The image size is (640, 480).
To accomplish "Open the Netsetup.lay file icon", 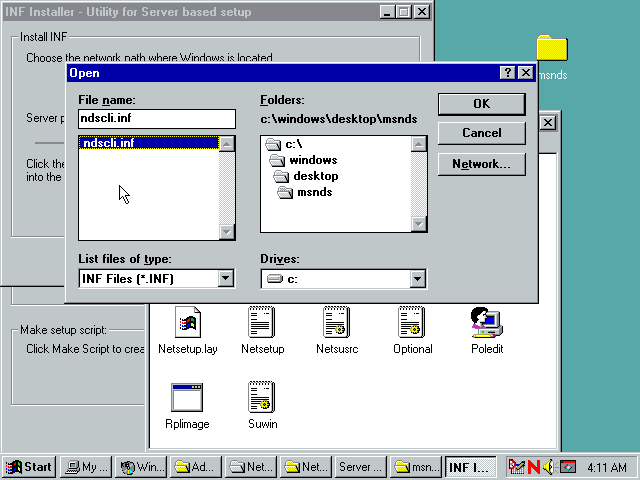I will click(187, 323).
